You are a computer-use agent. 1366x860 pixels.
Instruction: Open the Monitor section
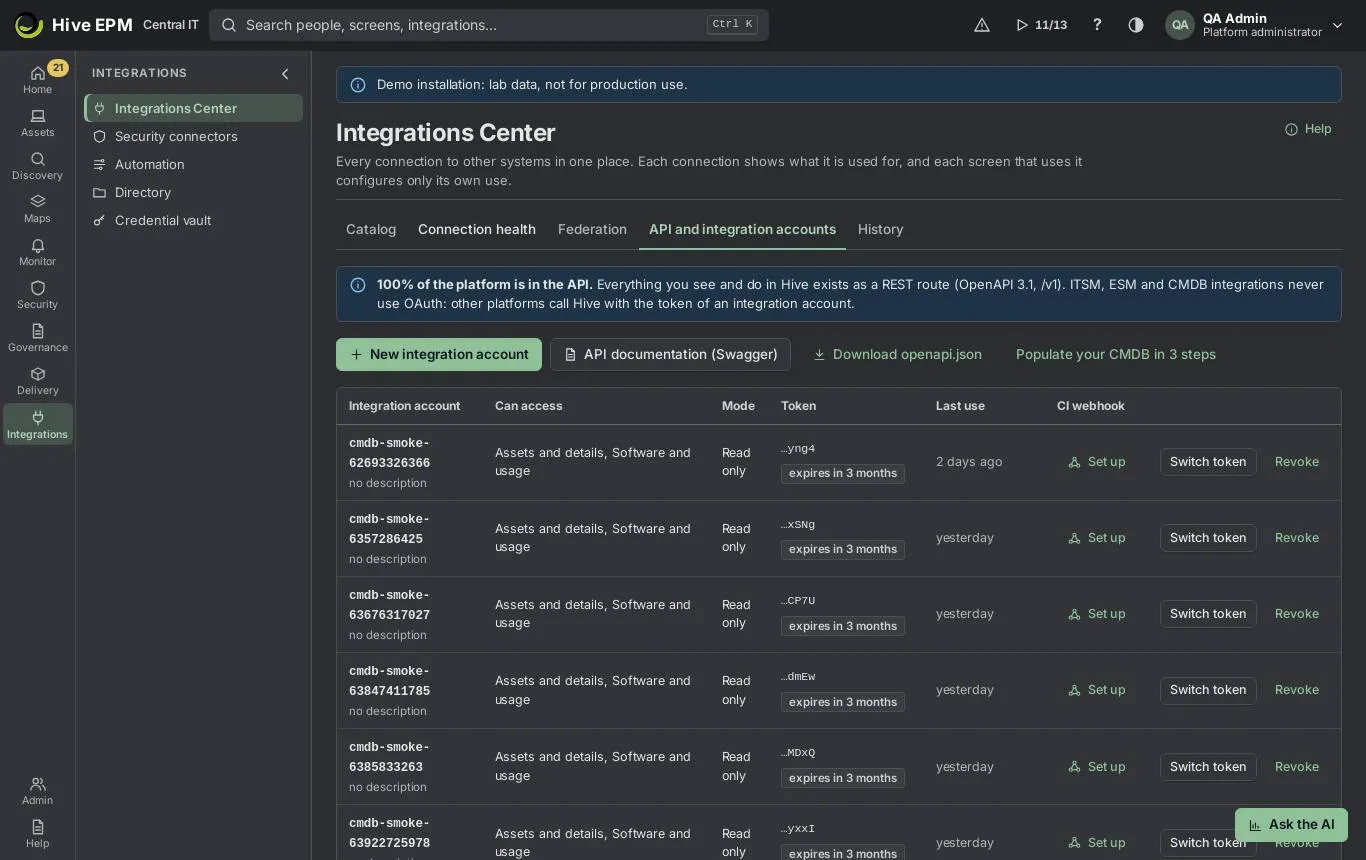coord(37,252)
